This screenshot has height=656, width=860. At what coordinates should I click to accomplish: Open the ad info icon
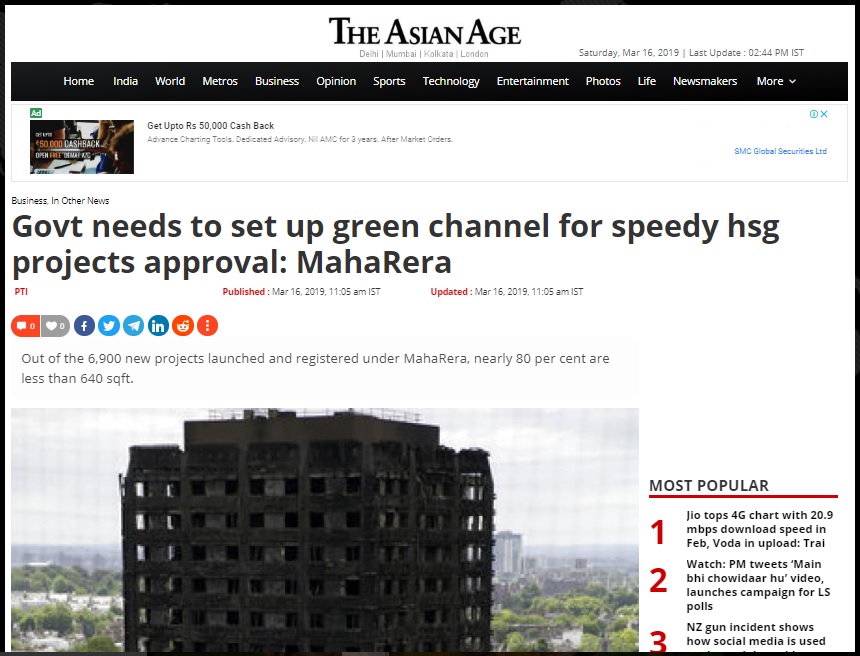tap(814, 114)
